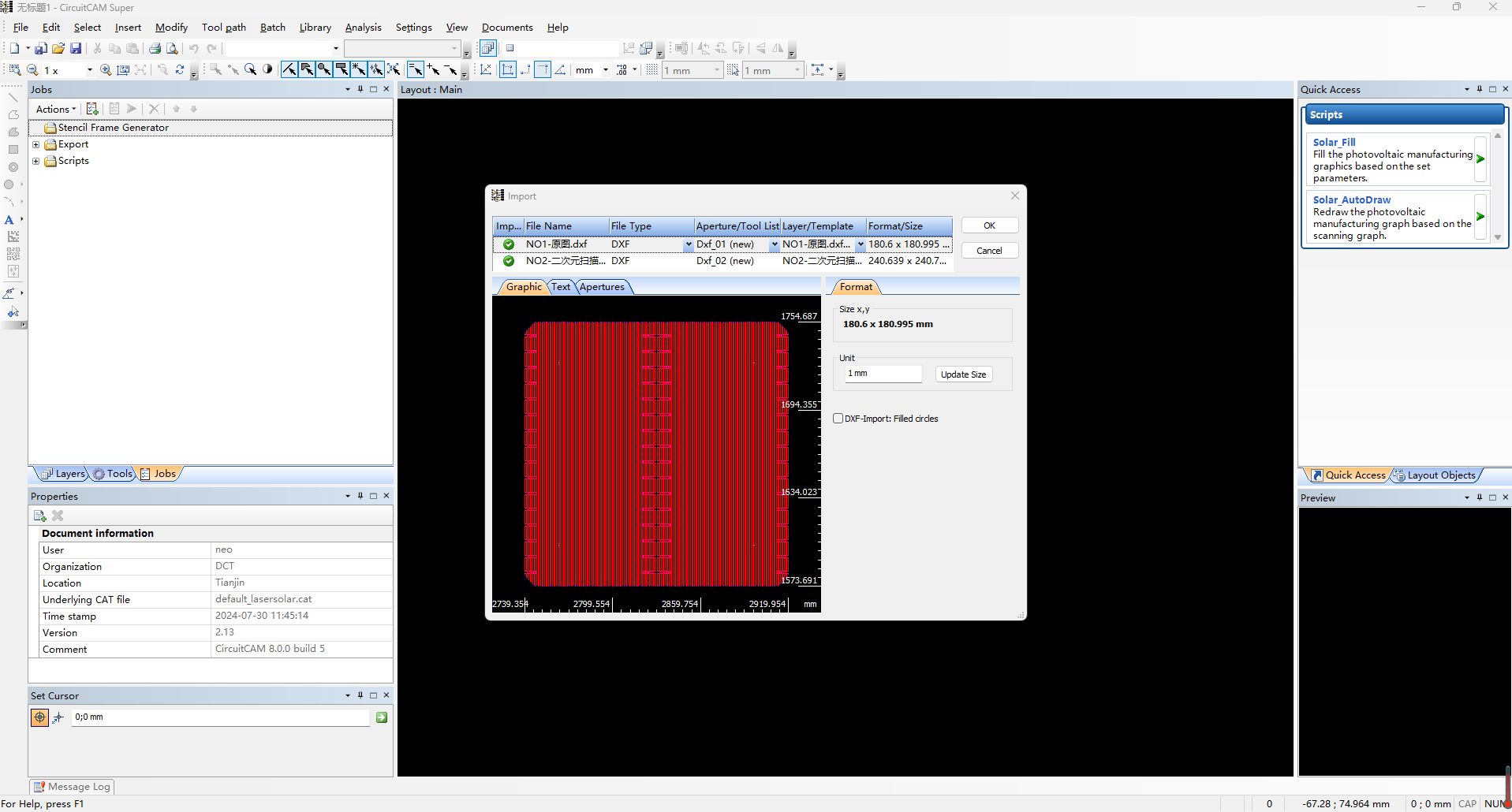The width and height of the screenshot is (1512, 812).
Task: Run the Solar_Fill script green arrow
Action: [1480, 159]
